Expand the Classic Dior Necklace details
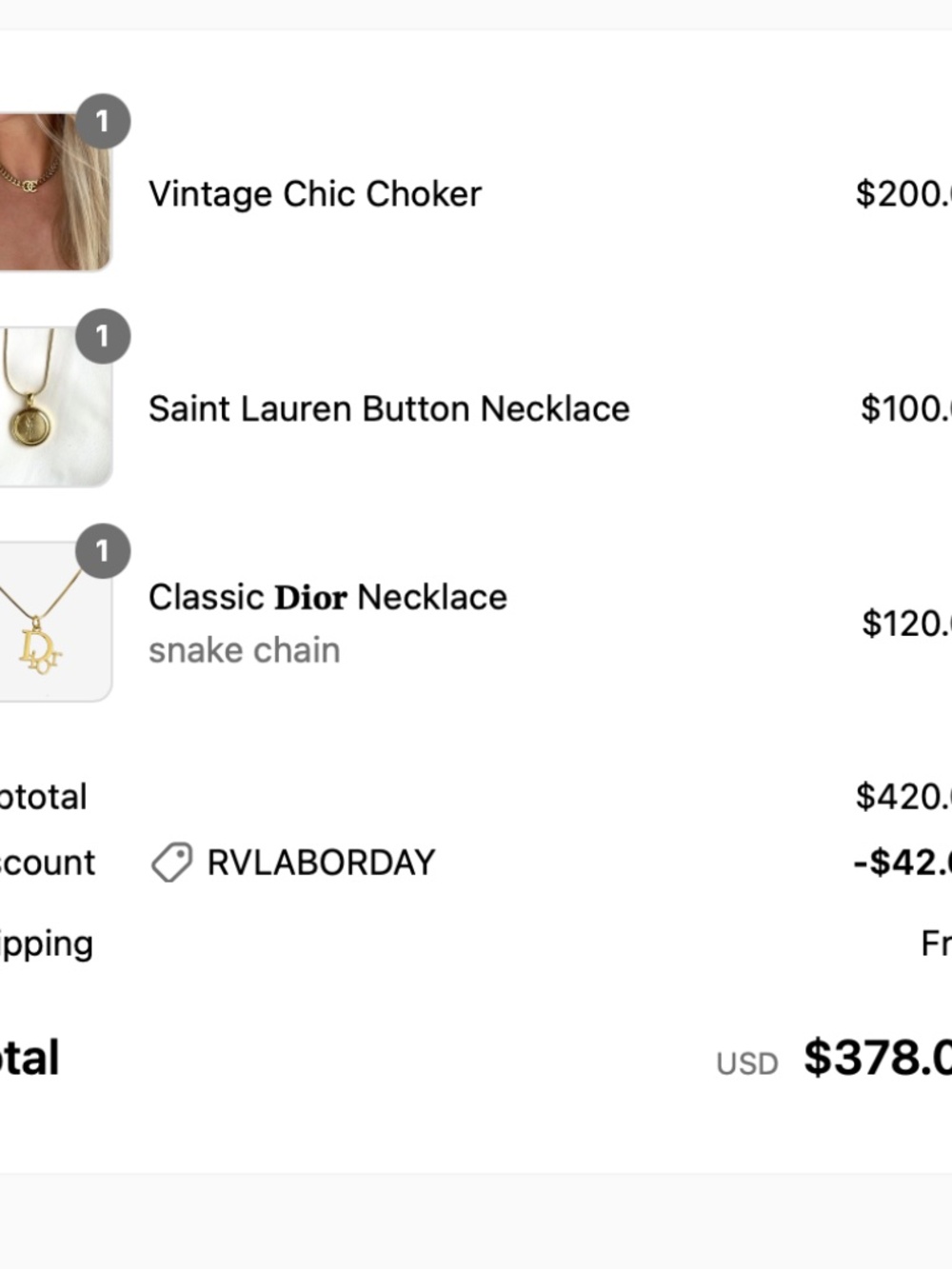This screenshot has width=952, height=1269. [327, 597]
